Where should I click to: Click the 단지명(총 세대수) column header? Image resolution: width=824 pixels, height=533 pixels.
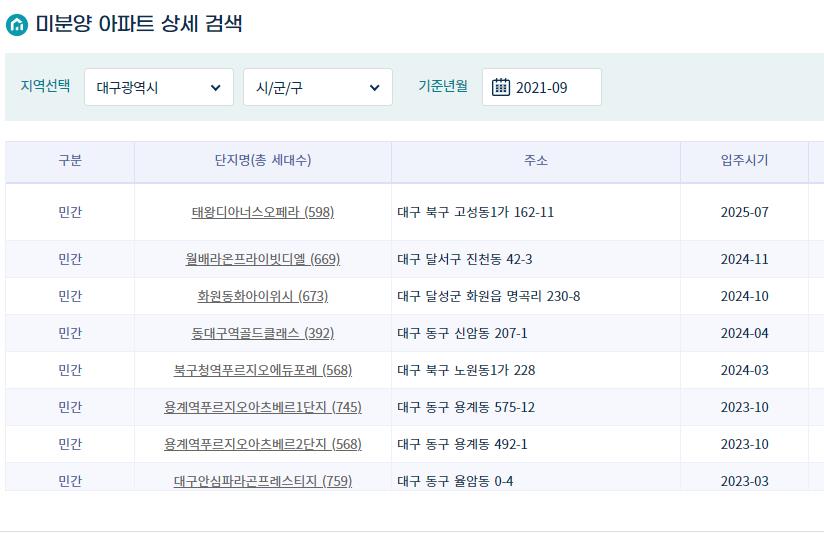coord(263,160)
